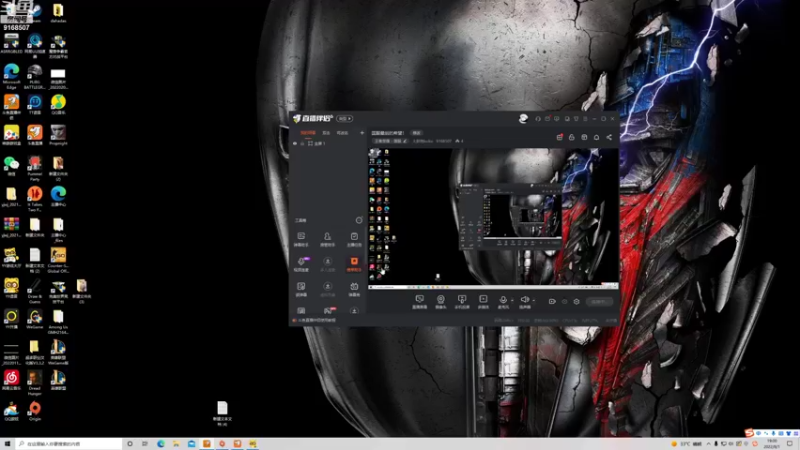Toggle the preview eye icon near record button
Image resolution: width=800 pixels, height=450 pixels.
[x=564, y=302]
